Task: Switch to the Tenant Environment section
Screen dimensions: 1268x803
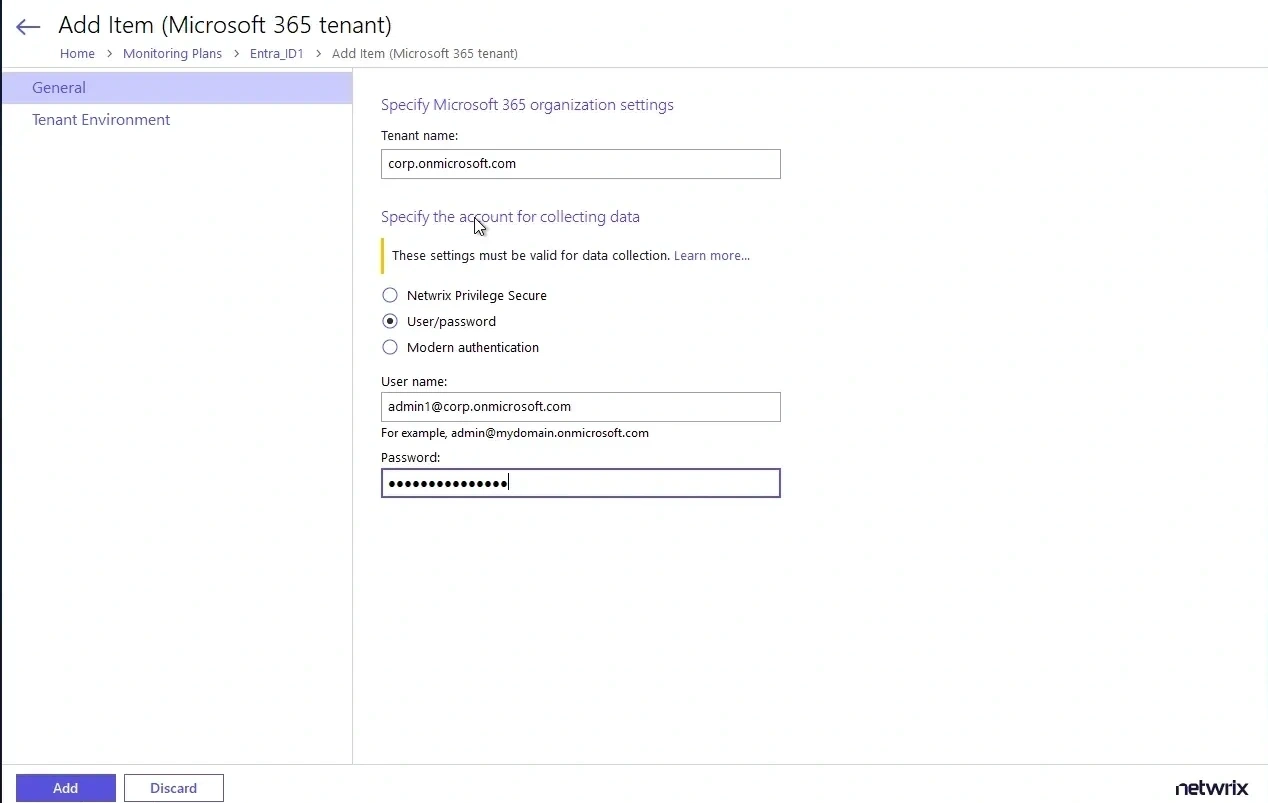Action: [101, 119]
